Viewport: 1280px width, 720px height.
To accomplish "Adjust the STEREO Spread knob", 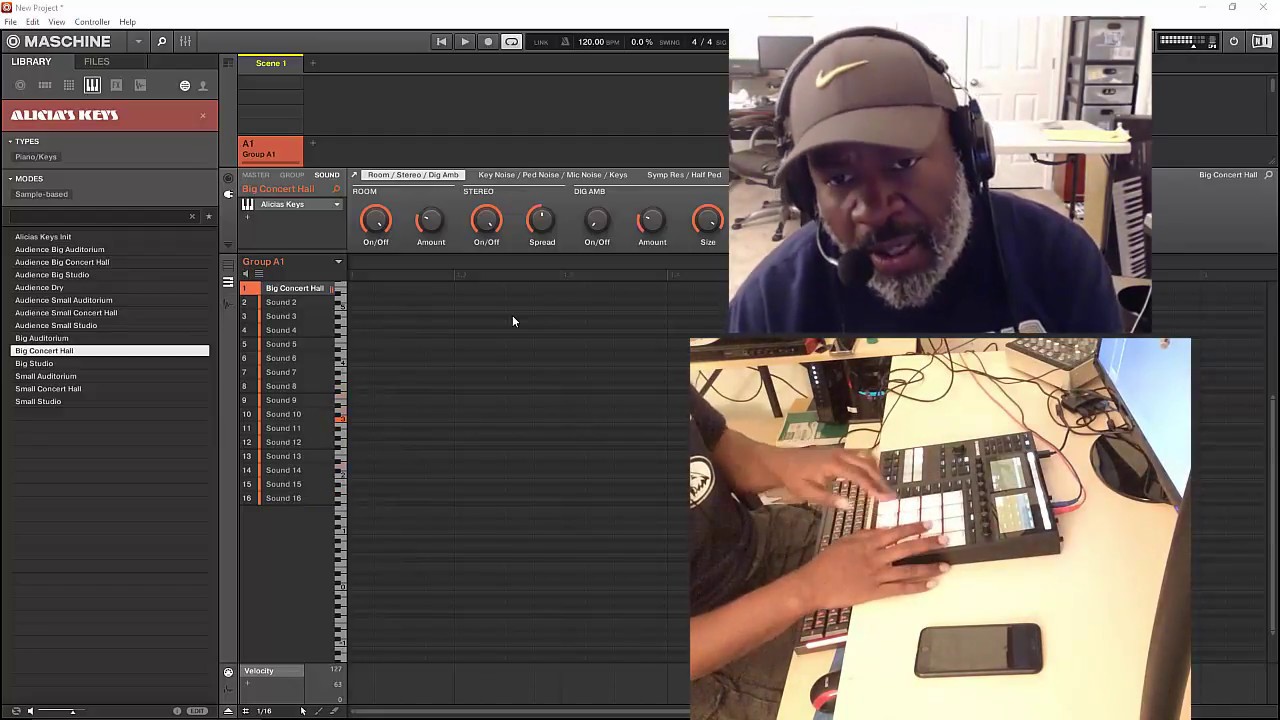I will coord(541,220).
